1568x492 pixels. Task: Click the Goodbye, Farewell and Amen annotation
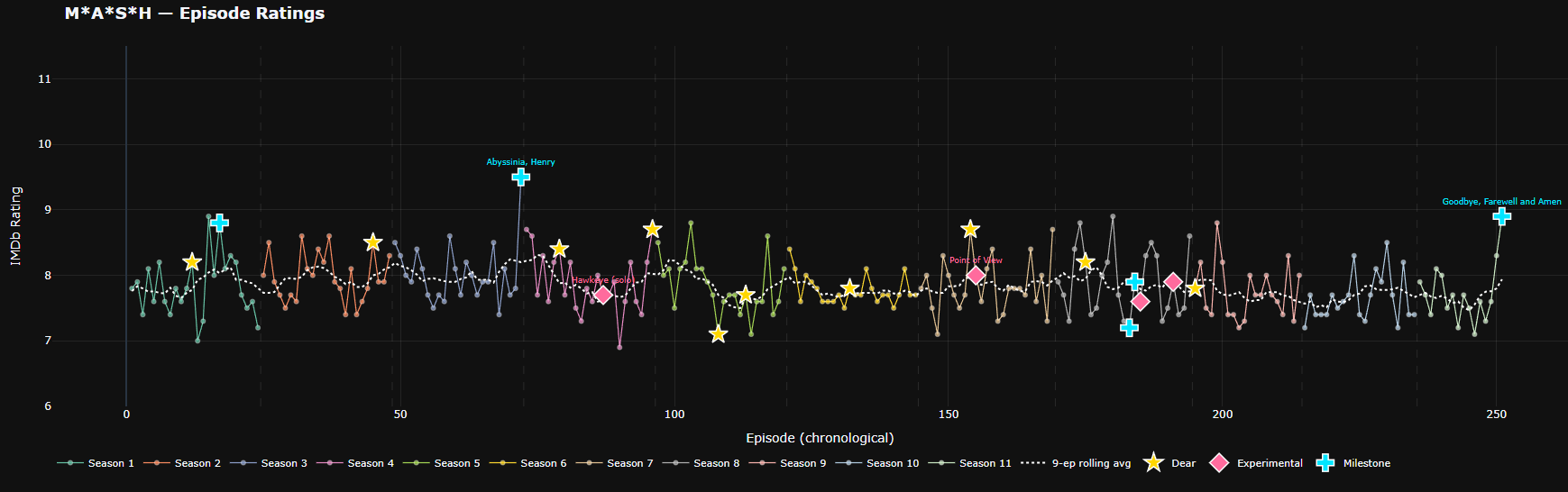point(1501,202)
